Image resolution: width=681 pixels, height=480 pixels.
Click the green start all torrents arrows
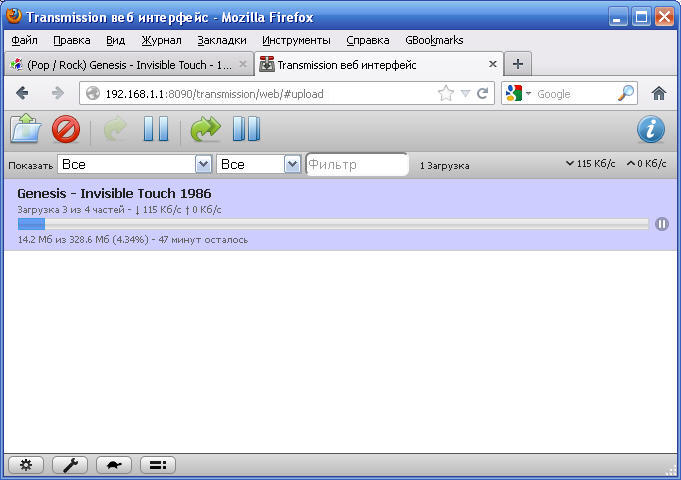pos(205,129)
